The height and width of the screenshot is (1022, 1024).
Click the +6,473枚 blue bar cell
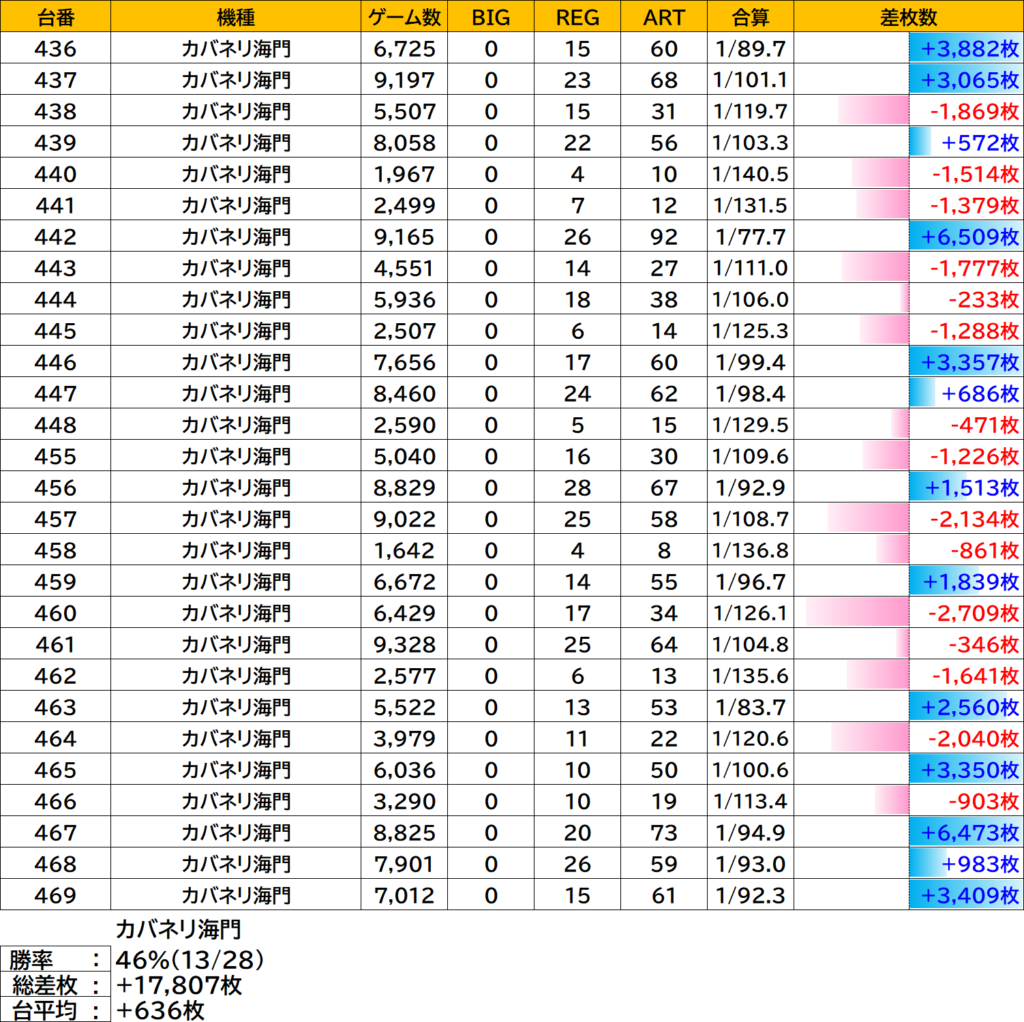(908, 832)
